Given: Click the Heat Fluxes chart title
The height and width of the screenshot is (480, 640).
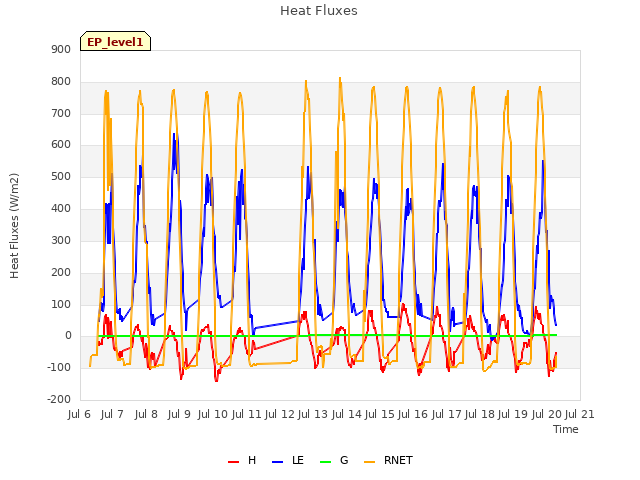Looking at the screenshot, I should pyautogui.click(x=319, y=11).
